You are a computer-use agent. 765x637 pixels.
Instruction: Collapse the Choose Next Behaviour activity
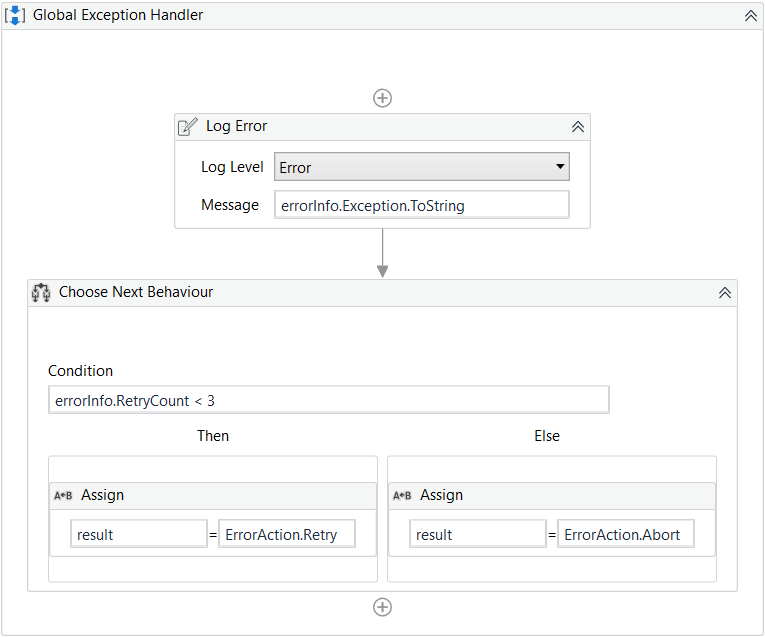point(725,293)
